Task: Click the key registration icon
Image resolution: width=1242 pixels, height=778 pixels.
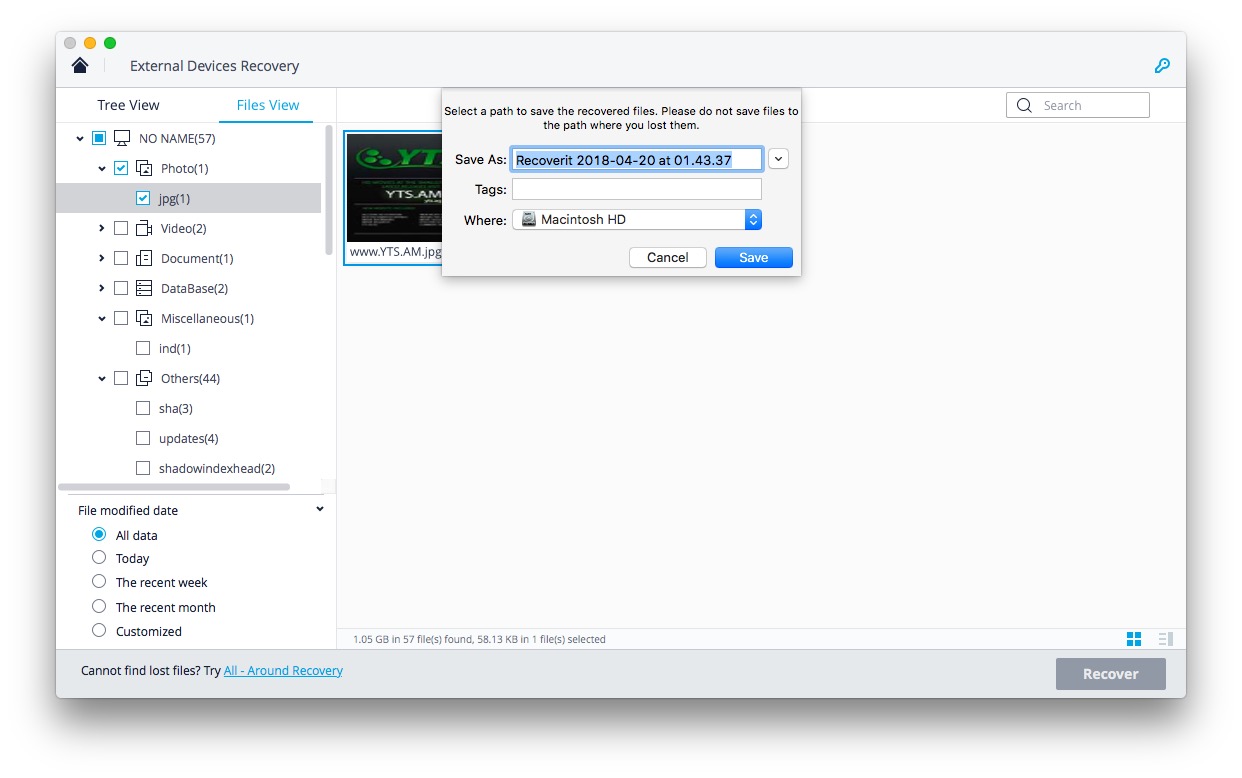Action: [x=1162, y=66]
